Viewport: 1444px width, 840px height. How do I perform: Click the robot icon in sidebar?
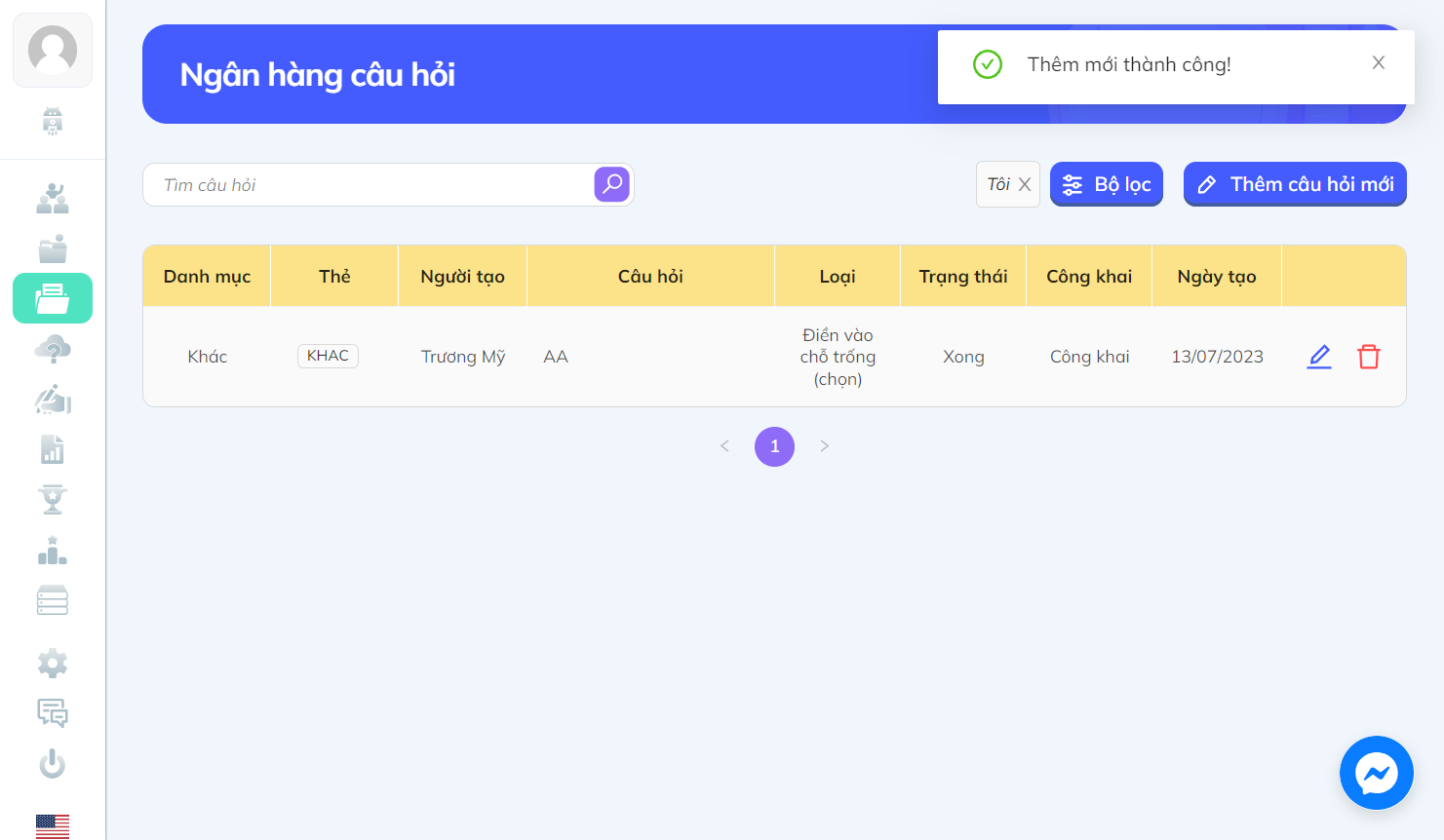[53, 121]
